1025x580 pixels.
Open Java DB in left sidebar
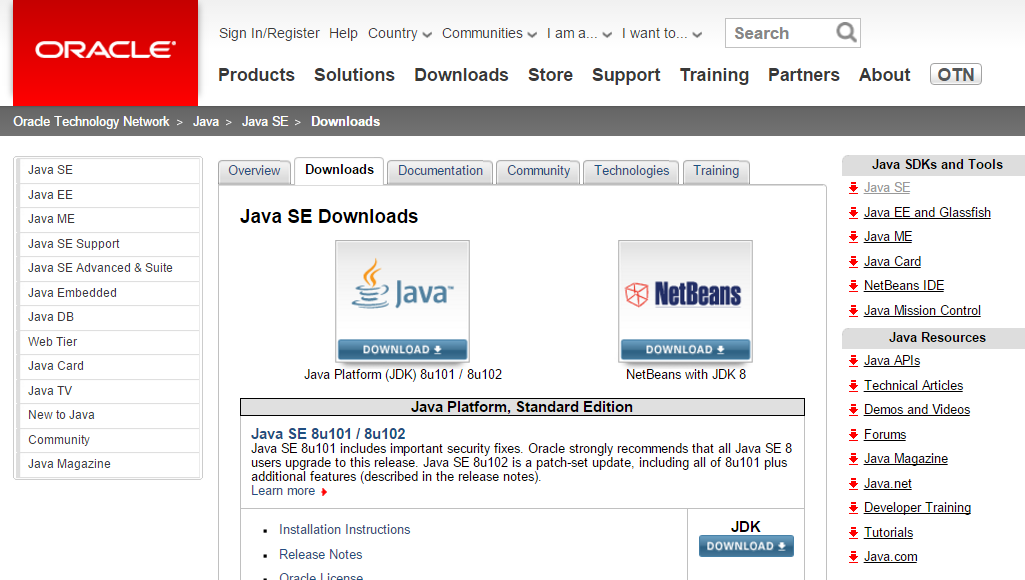click(109, 317)
